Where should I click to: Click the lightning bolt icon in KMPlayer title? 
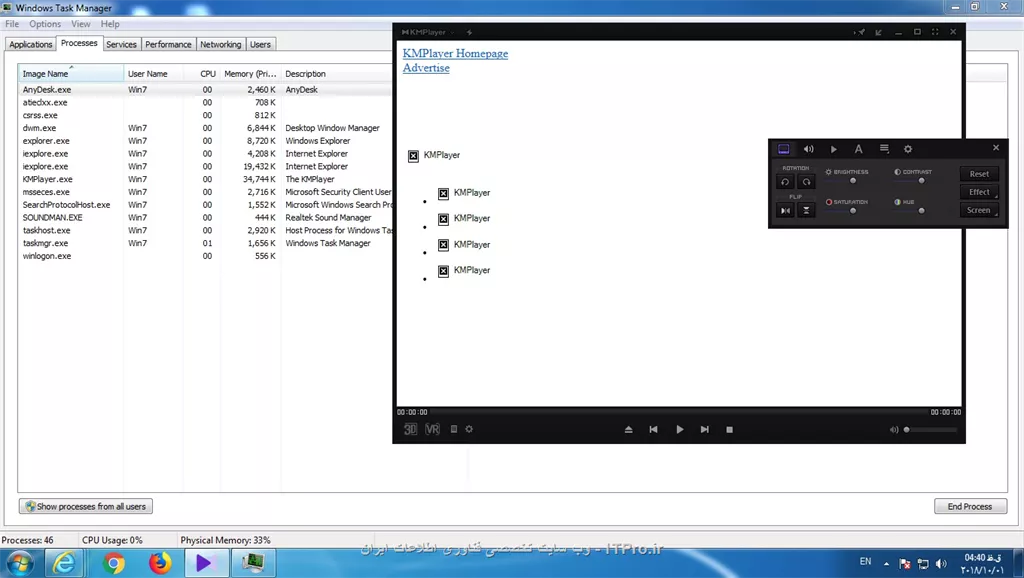(x=469, y=32)
